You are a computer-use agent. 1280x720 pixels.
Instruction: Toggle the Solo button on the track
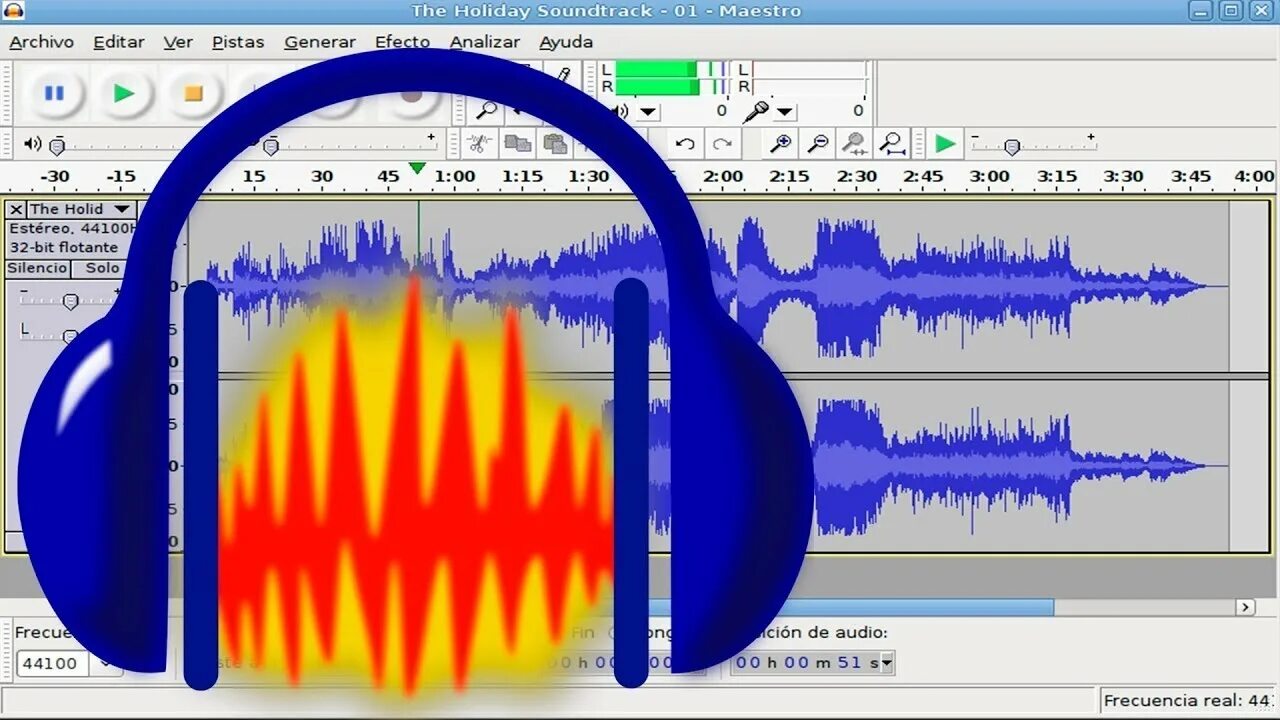tap(102, 268)
